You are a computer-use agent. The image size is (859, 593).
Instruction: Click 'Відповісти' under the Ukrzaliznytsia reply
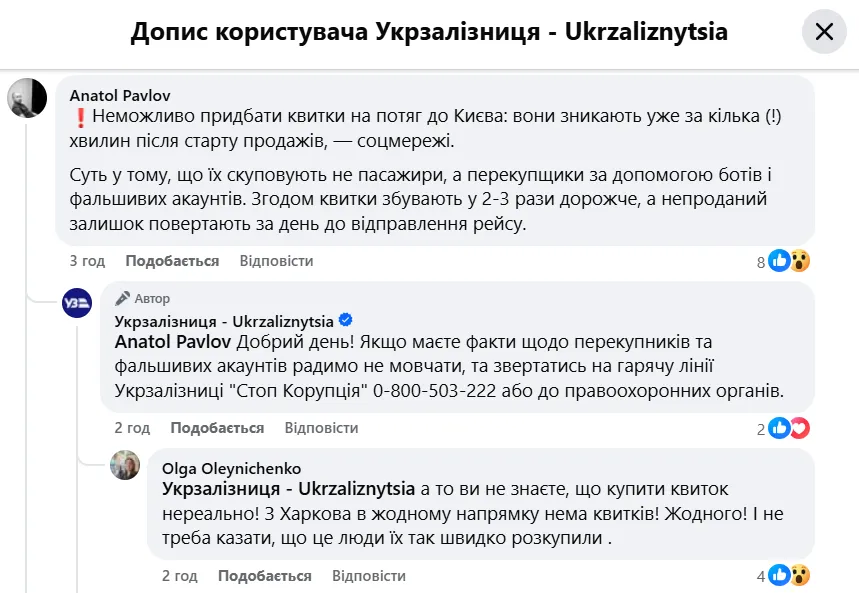tap(321, 428)
